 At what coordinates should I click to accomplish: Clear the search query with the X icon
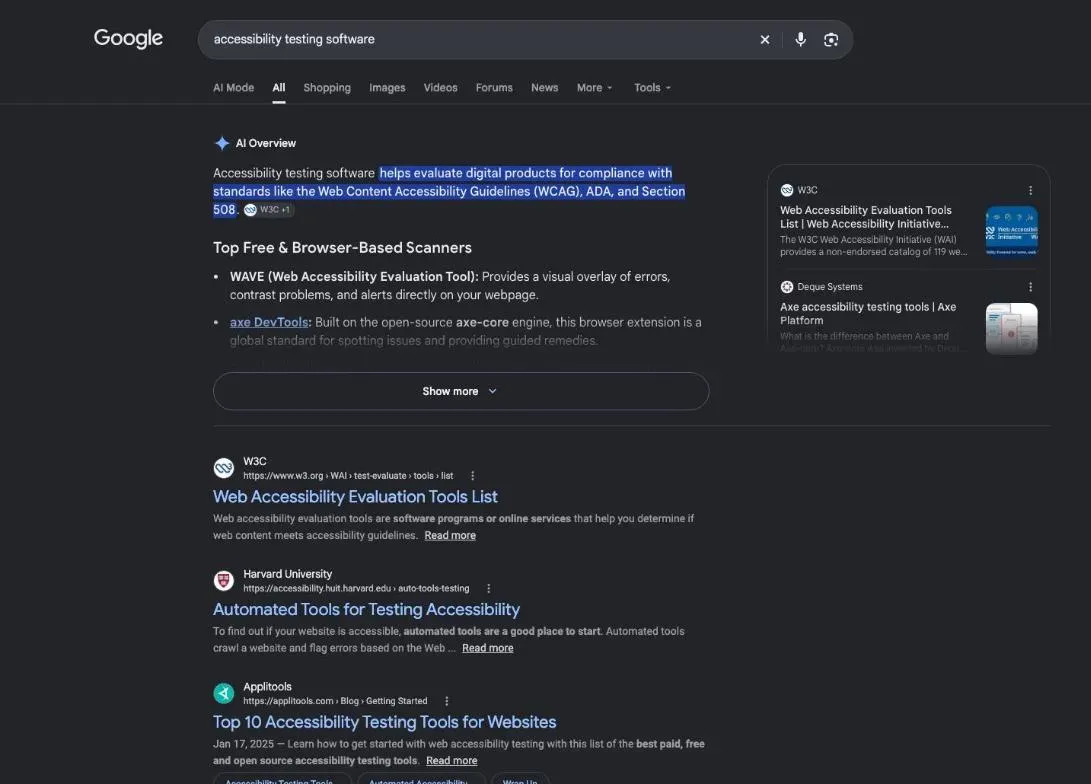765,40
